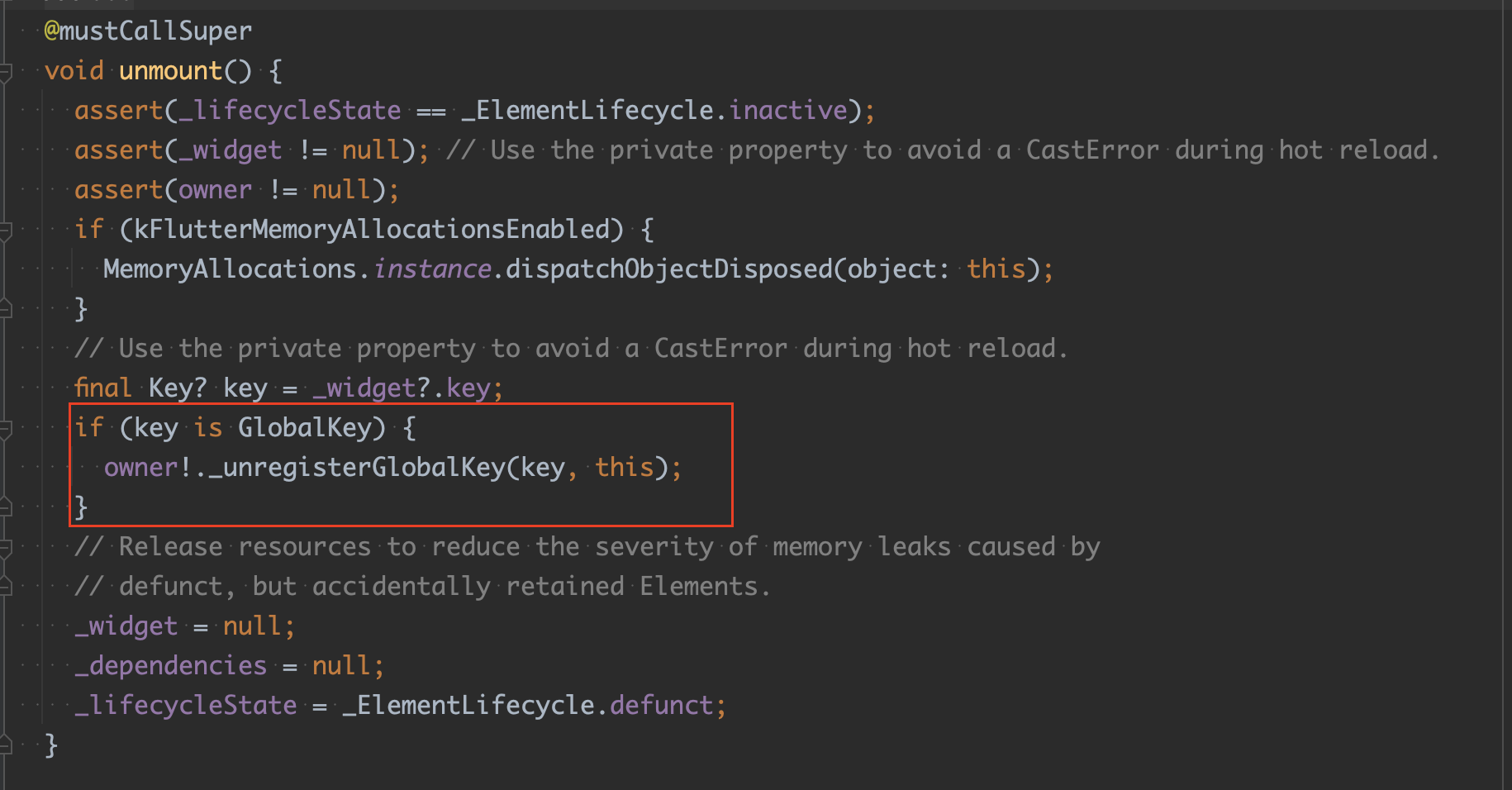Click 'owner' in assert(owner != null)
The height and width of the screenshot is (790, 1512).
pos(216,190)
